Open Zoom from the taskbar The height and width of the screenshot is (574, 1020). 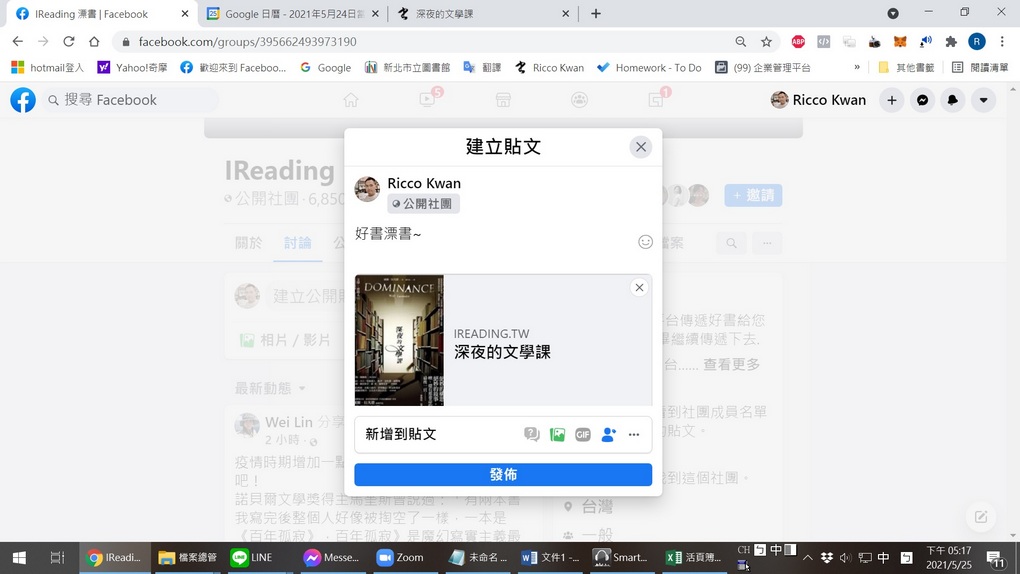401,558
